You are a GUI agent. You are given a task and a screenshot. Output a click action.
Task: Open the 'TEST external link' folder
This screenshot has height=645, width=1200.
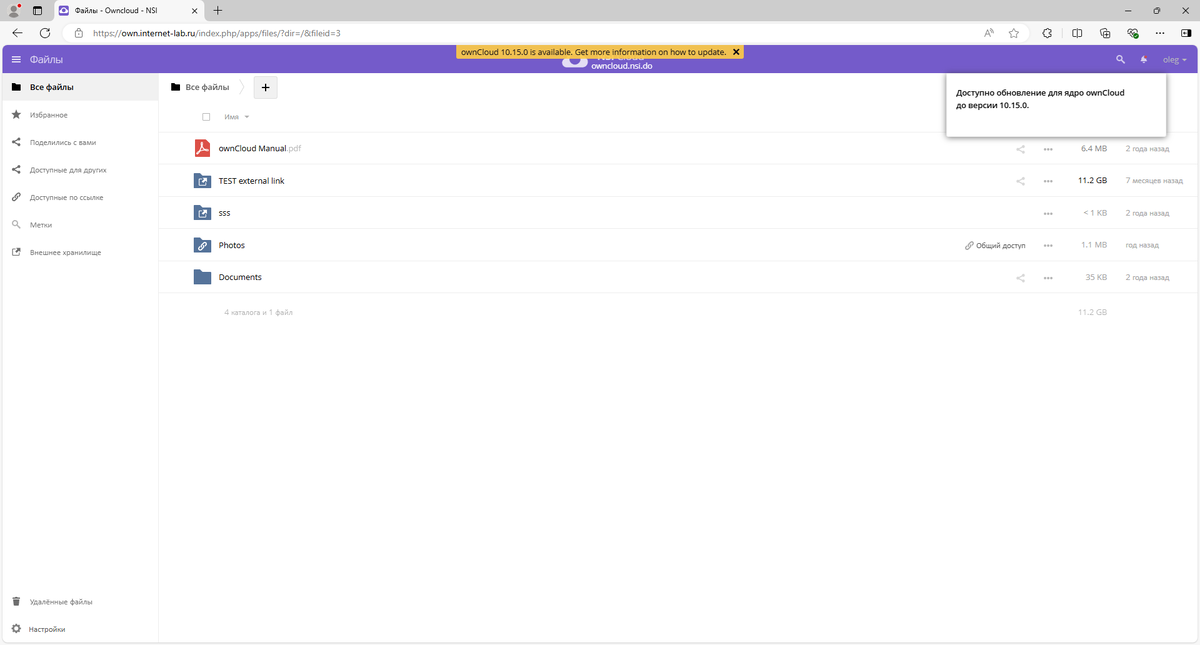pyautogui.click(x=252, y=181)
